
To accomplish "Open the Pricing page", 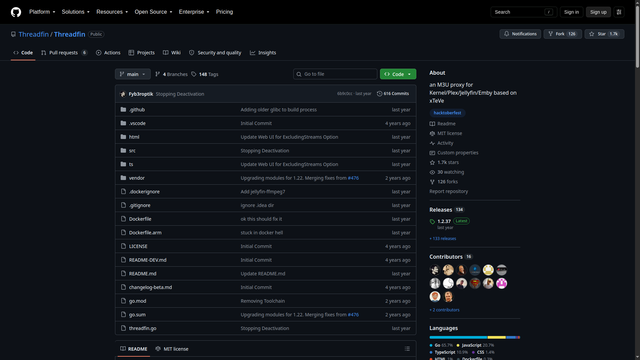I will [x=224, y=12].
